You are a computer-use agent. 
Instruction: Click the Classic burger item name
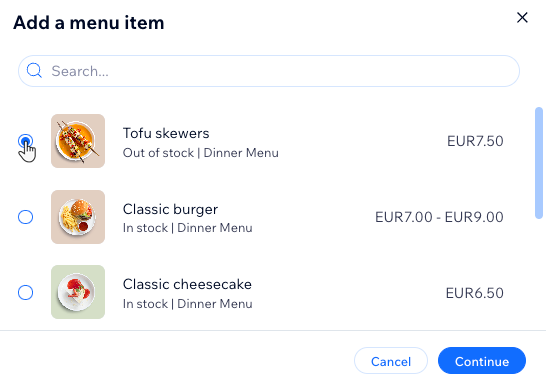coord(170,209)
